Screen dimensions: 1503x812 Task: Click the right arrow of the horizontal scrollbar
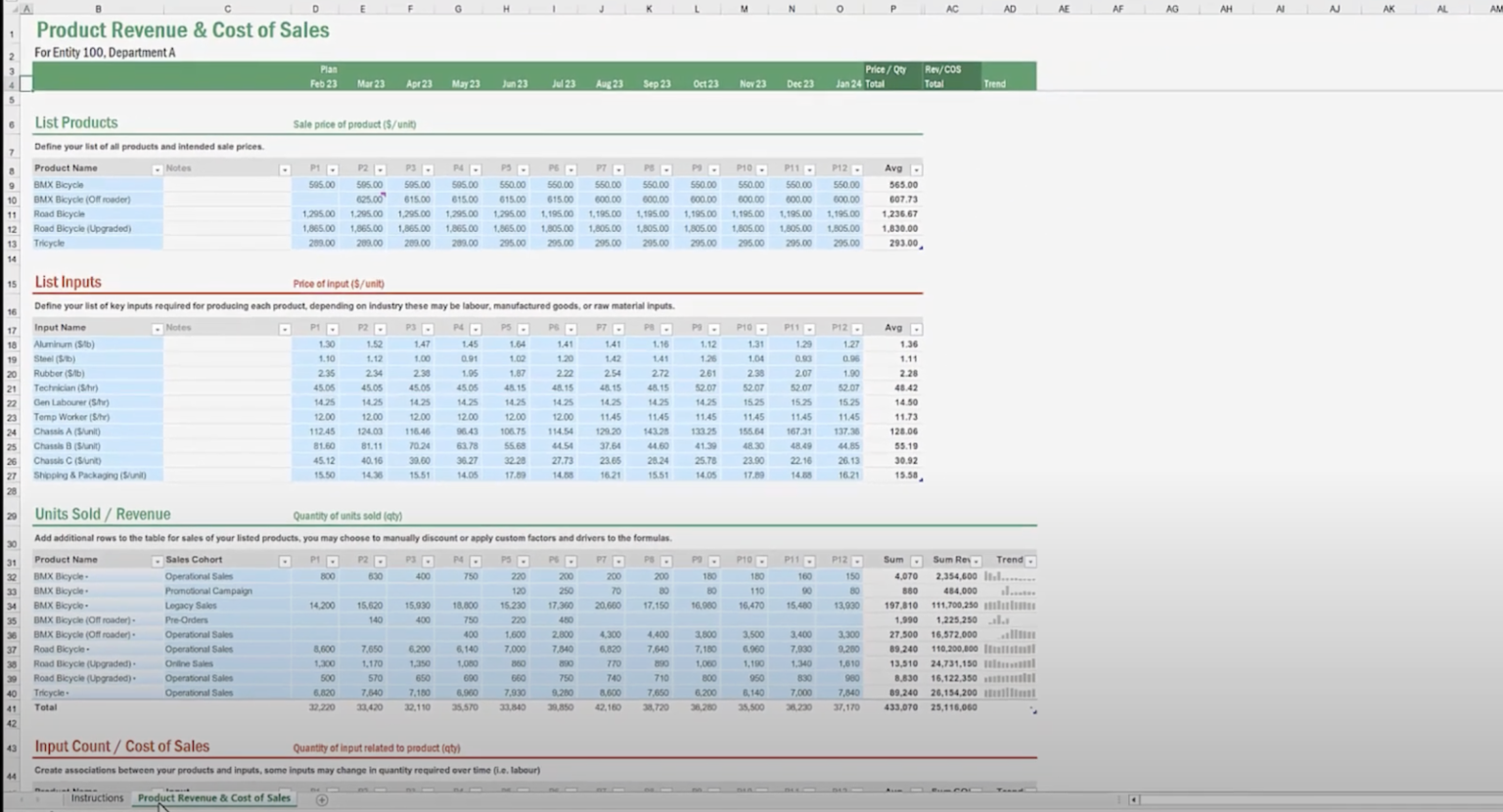point(1495,799)
